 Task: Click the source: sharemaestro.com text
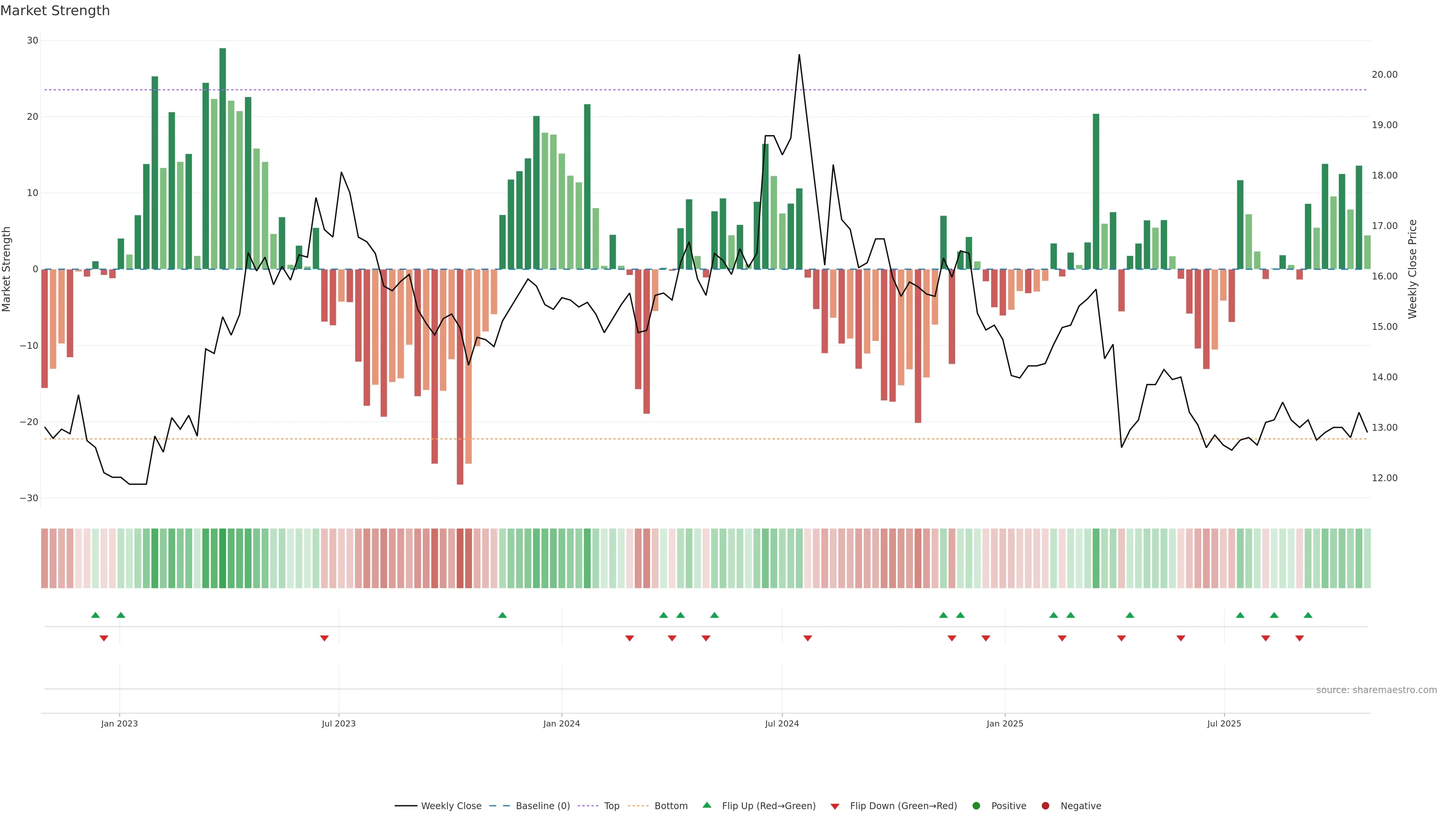1376,690
